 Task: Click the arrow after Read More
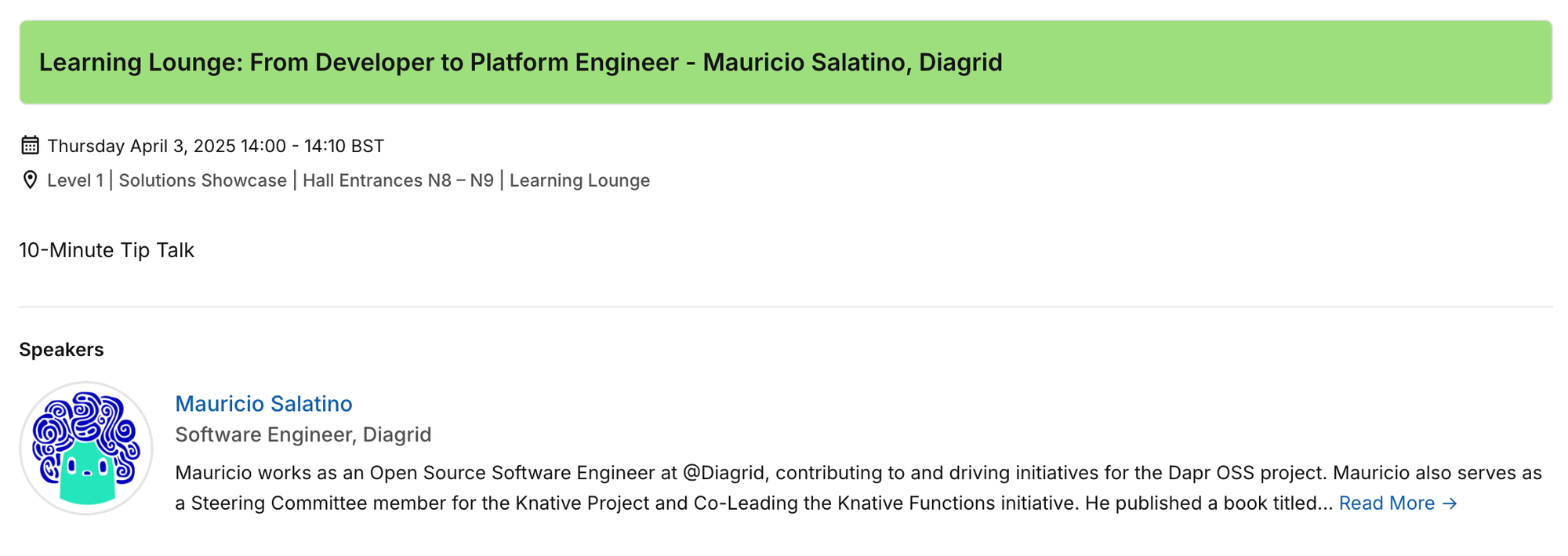(1450, 503)
